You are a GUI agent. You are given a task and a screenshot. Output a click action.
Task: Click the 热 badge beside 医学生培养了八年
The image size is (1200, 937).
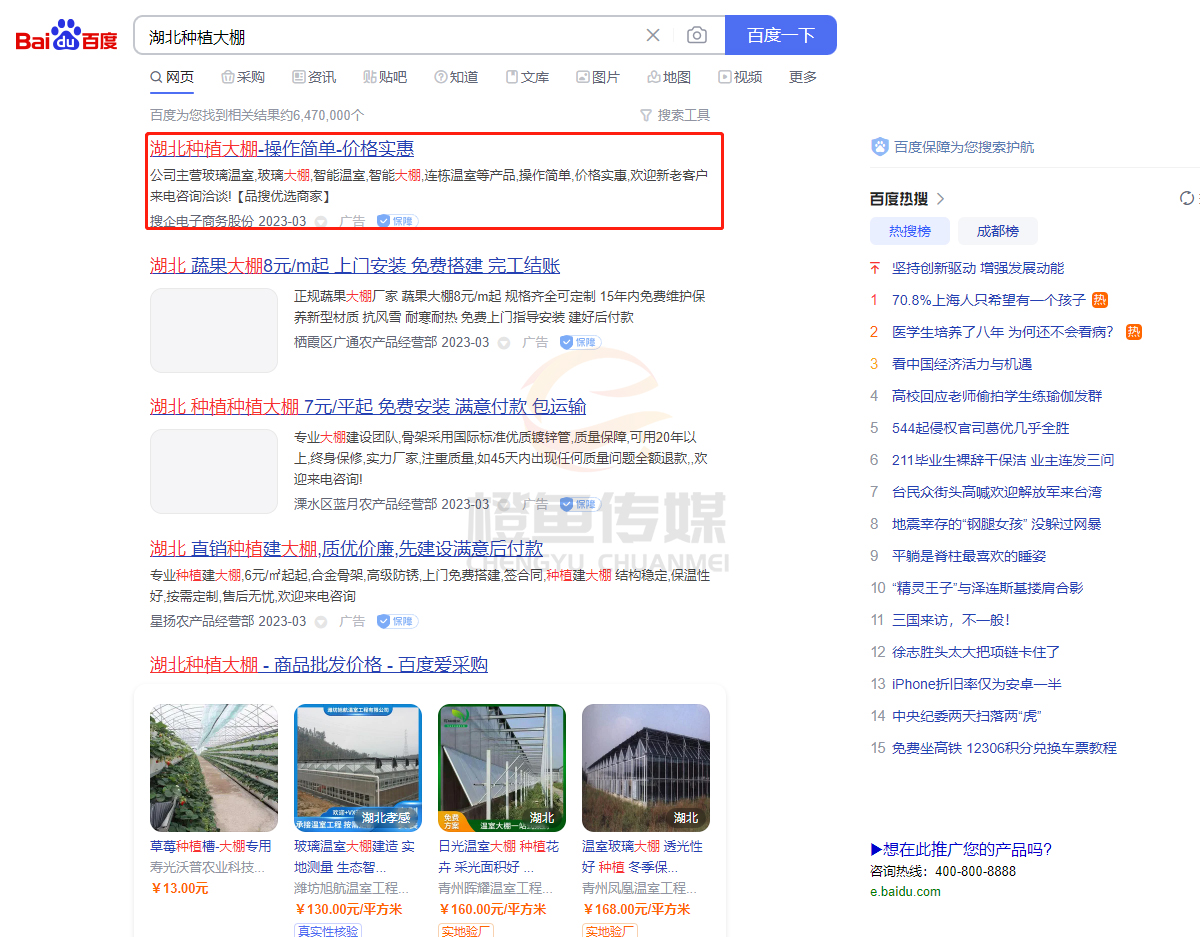(1134, 332)
